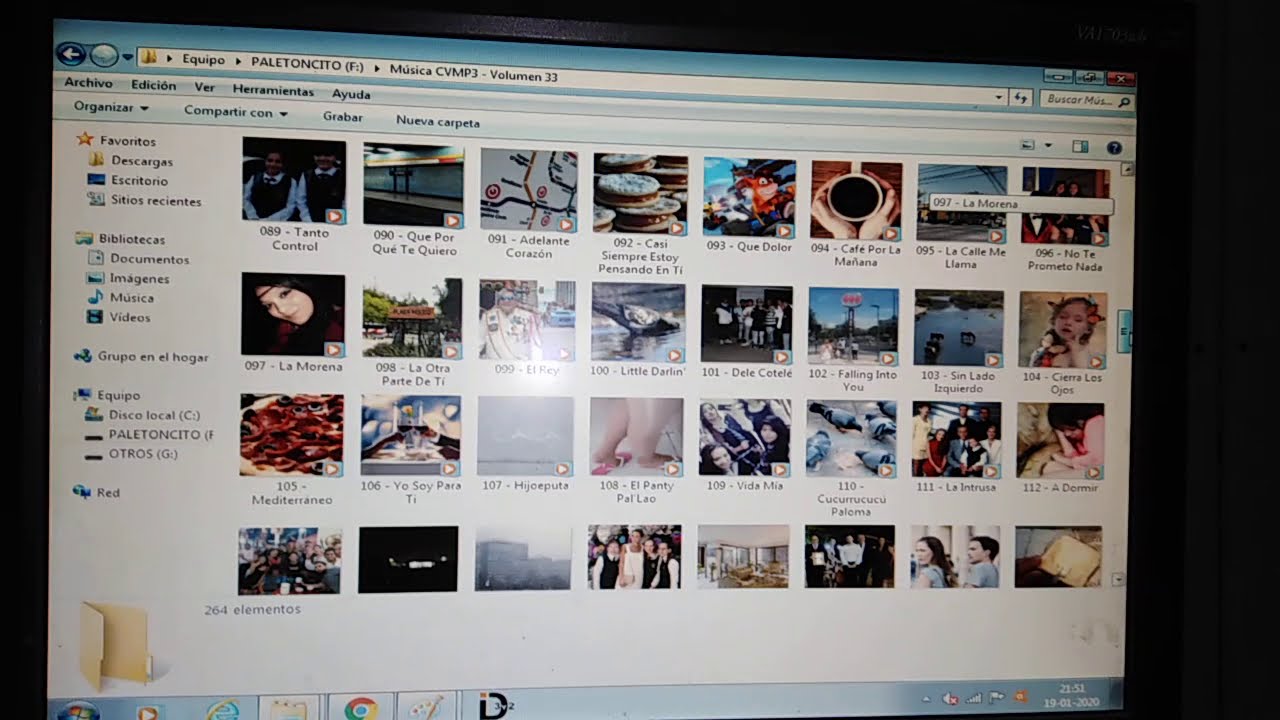This screenshot has width=1280, height=720.
Task: Open Internet Explorer from the taskbar
Action: [x=221, y=710]
